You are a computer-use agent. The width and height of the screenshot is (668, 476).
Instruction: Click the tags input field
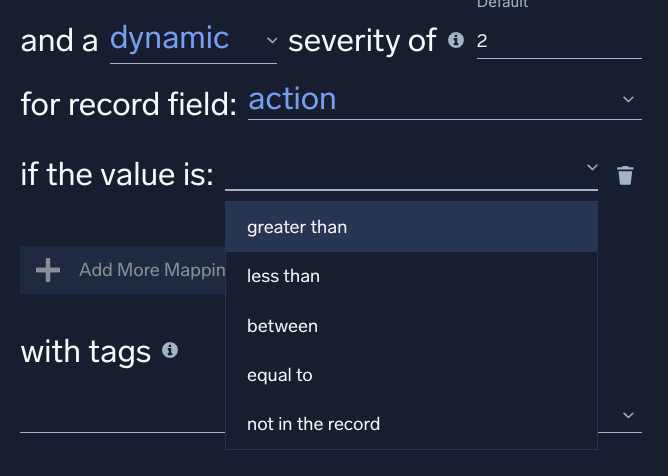(x=120, y=415)
